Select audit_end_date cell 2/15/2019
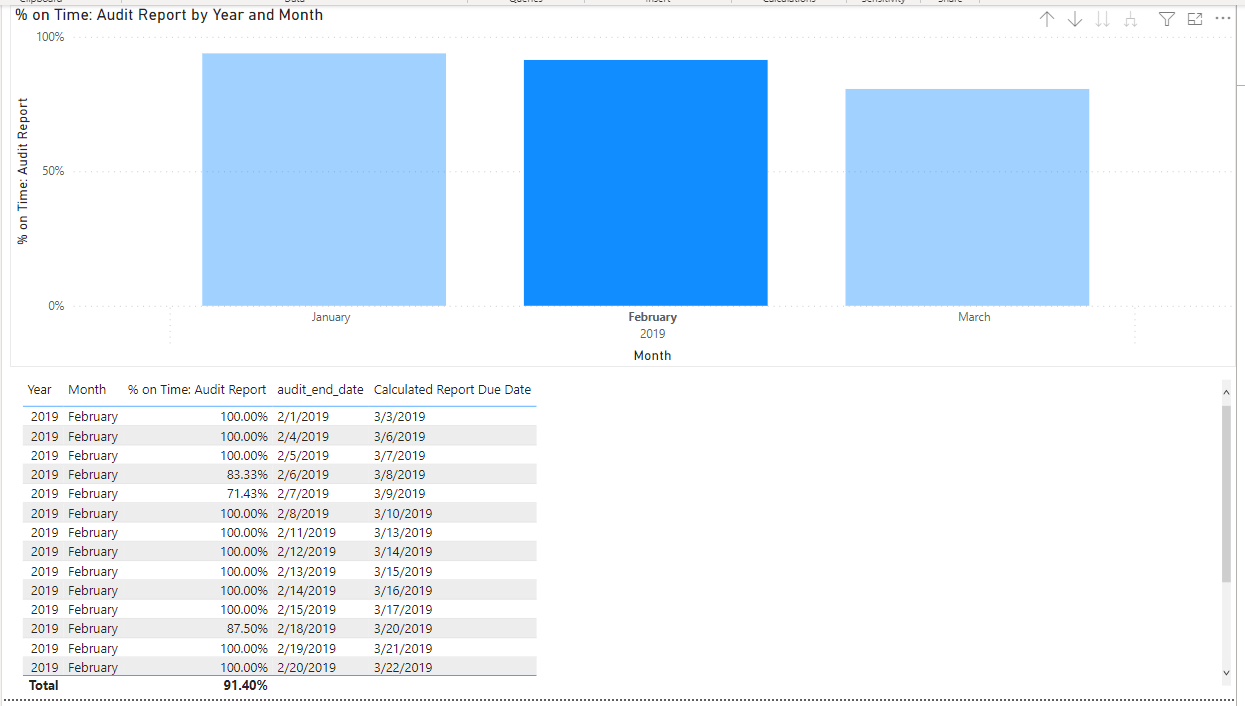The height and width of the screenshot is (706, 1245). tap(306, 610)
